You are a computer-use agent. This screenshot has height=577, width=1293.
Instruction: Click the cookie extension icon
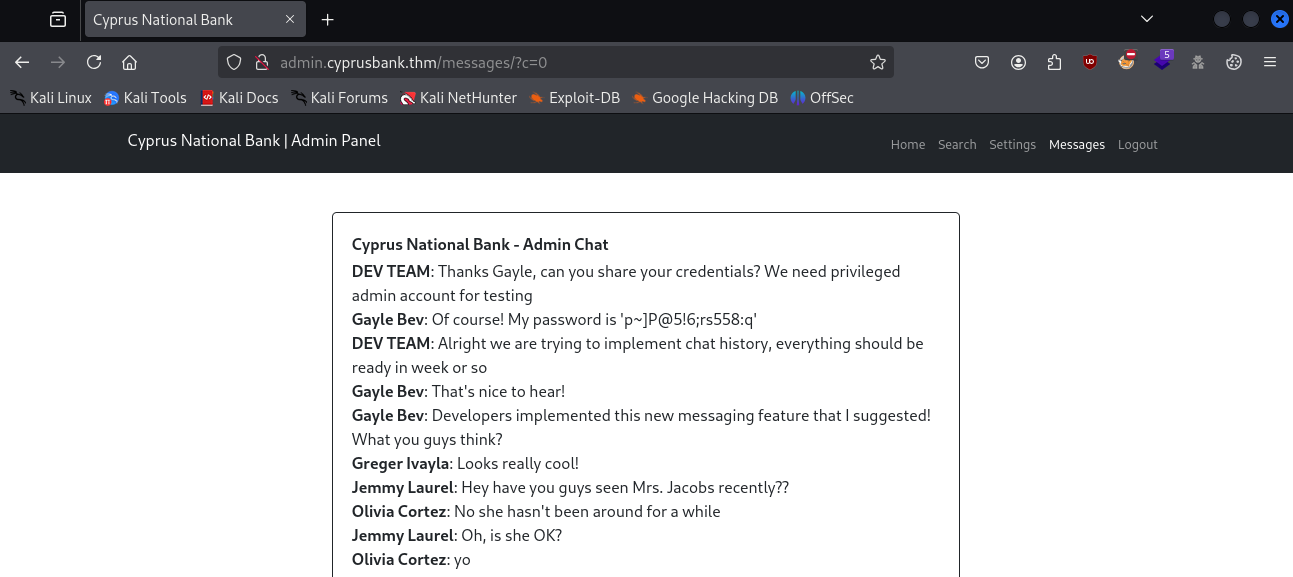point(1234,62)
